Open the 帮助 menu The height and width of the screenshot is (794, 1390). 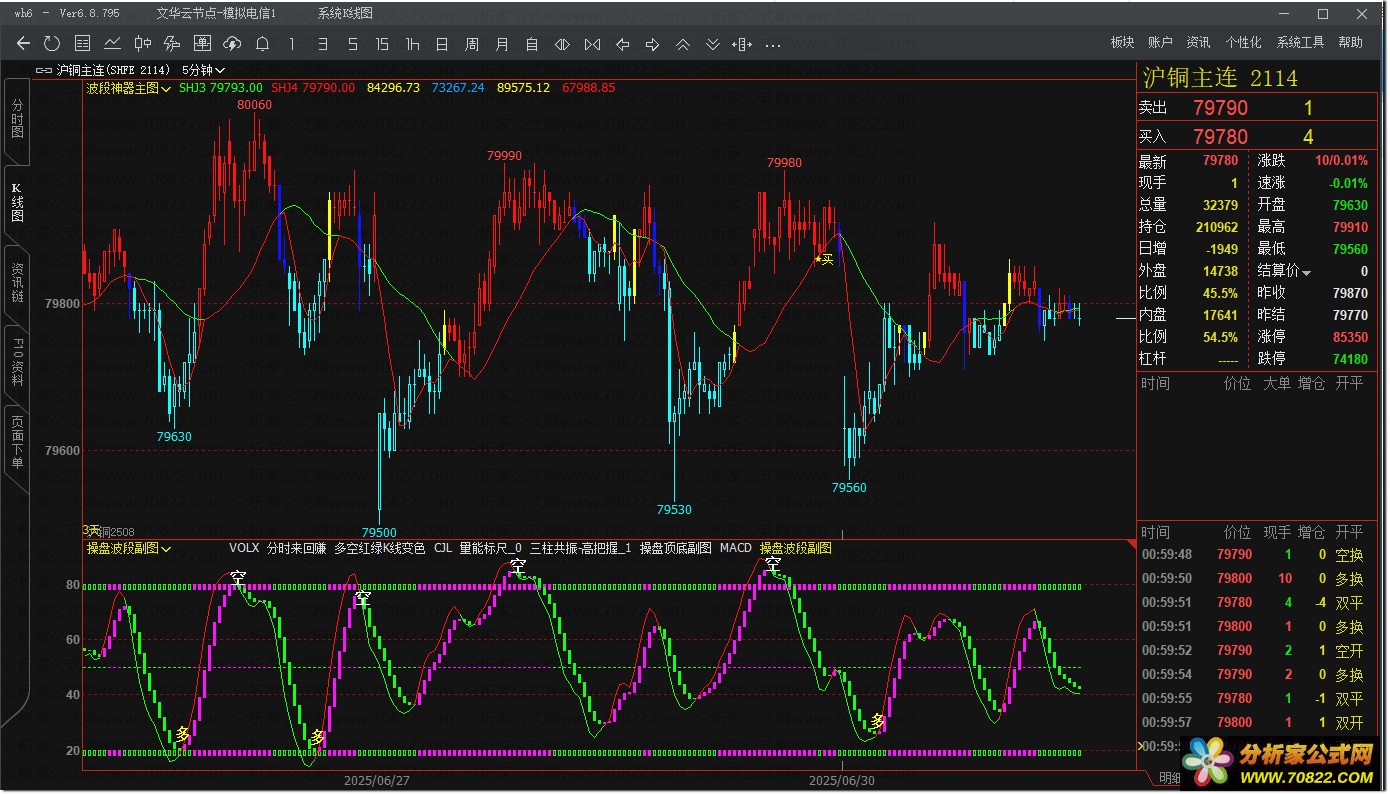pyautogui.click(x=1350, y=42)
